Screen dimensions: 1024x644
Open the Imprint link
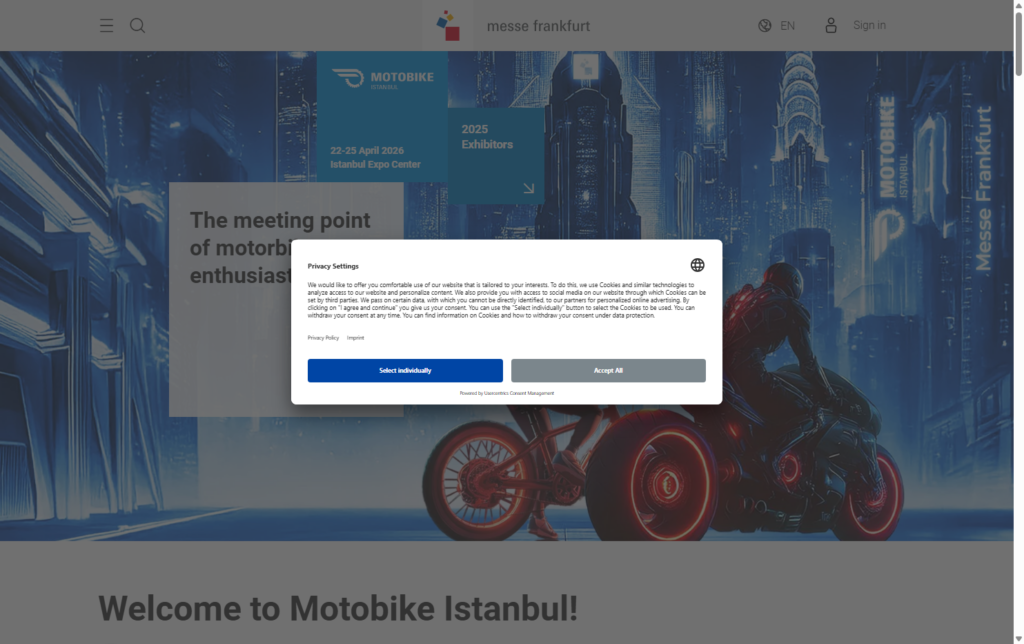(355, 338)
